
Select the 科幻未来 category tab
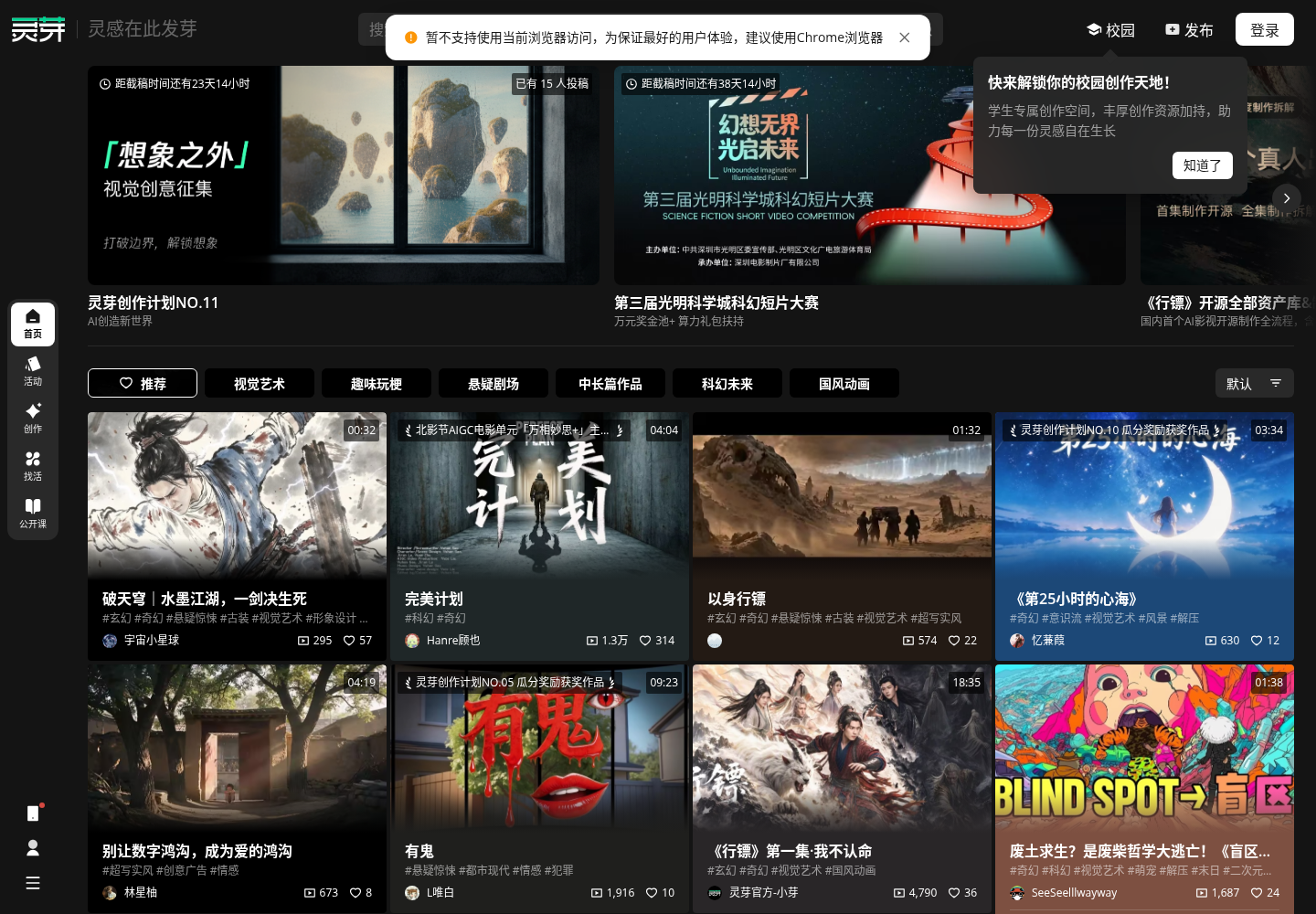[727, 384]
